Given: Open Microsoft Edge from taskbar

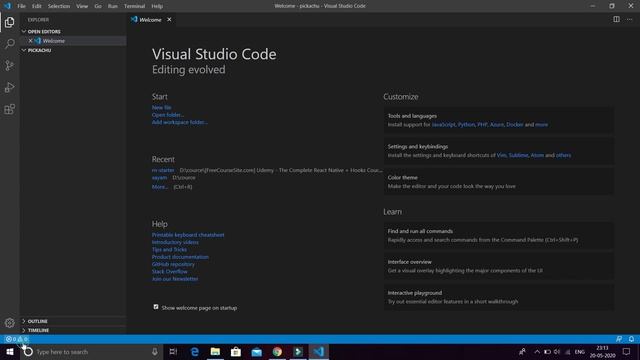Looking at the screenshot, I should 195,351.
